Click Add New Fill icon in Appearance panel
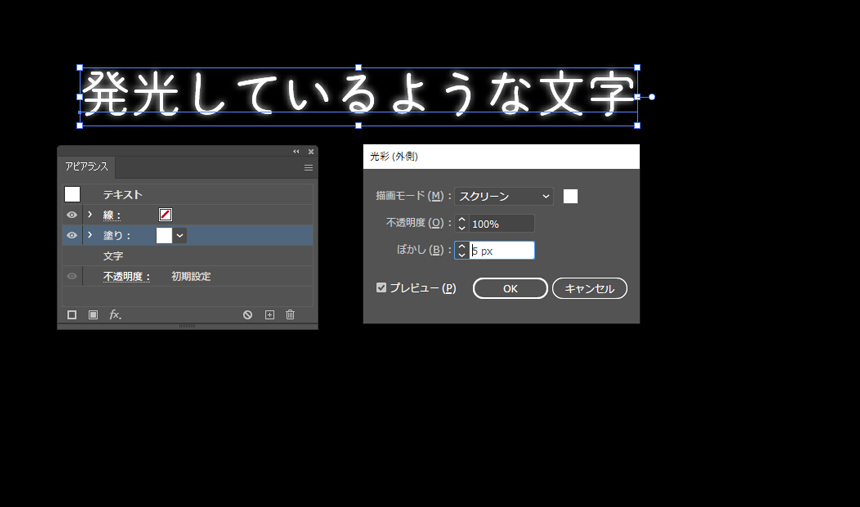Screen dimensions: 860x507 (93, 314)
